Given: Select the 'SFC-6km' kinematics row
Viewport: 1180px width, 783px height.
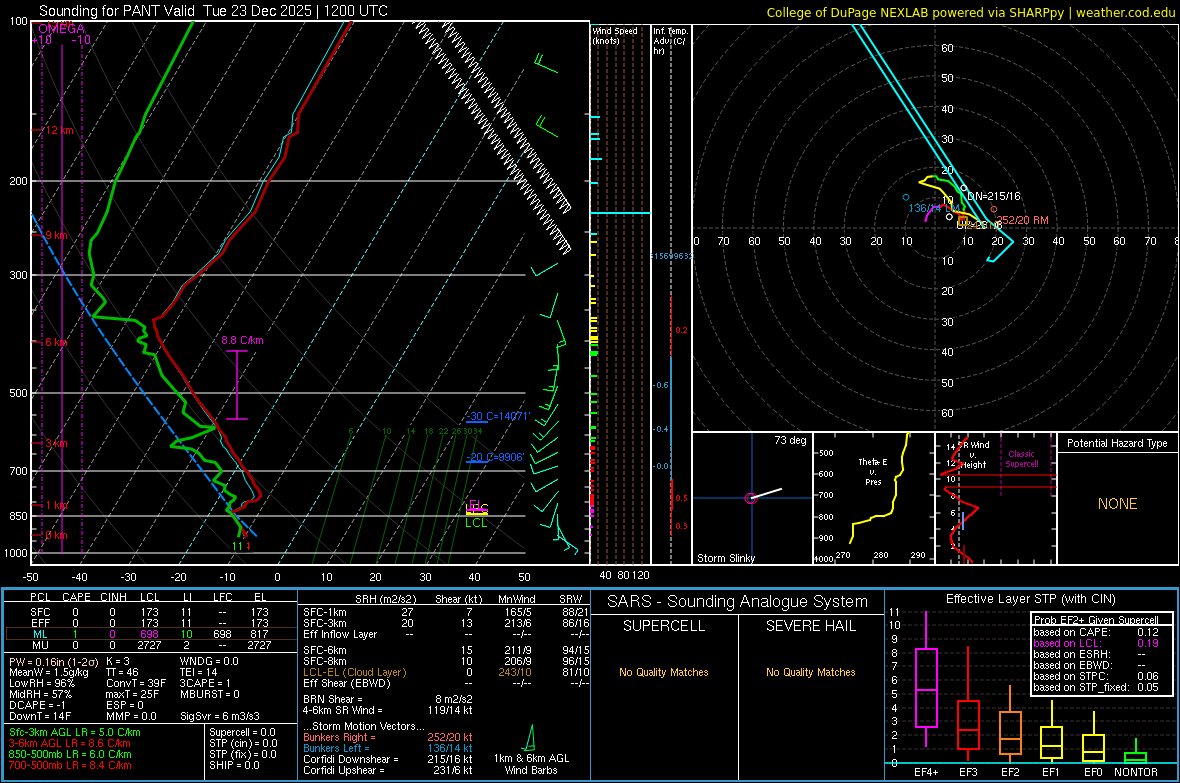Looking at the screenshot, I should tap(446, 650).
